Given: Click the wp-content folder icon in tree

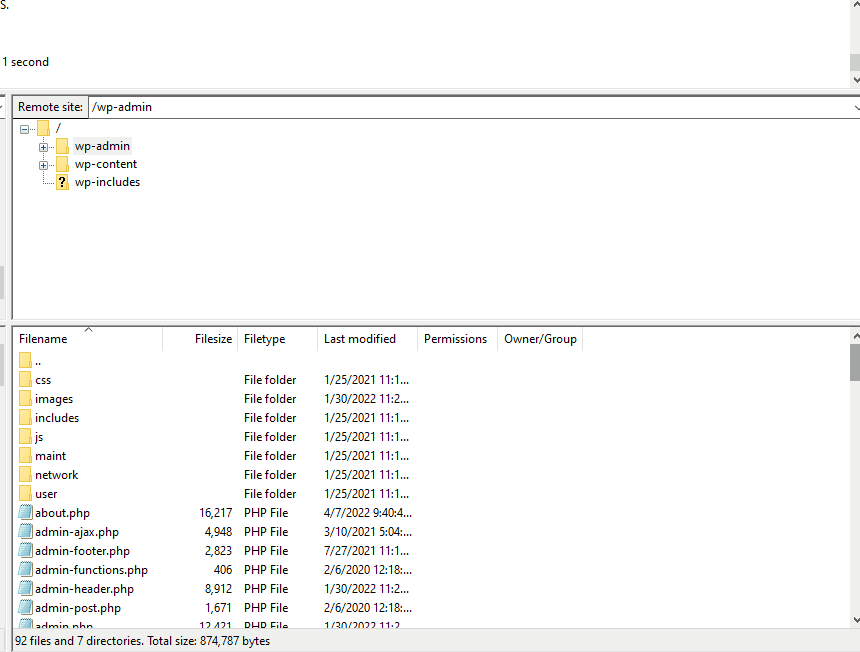Looking at the screenshot, I should 62,165.
